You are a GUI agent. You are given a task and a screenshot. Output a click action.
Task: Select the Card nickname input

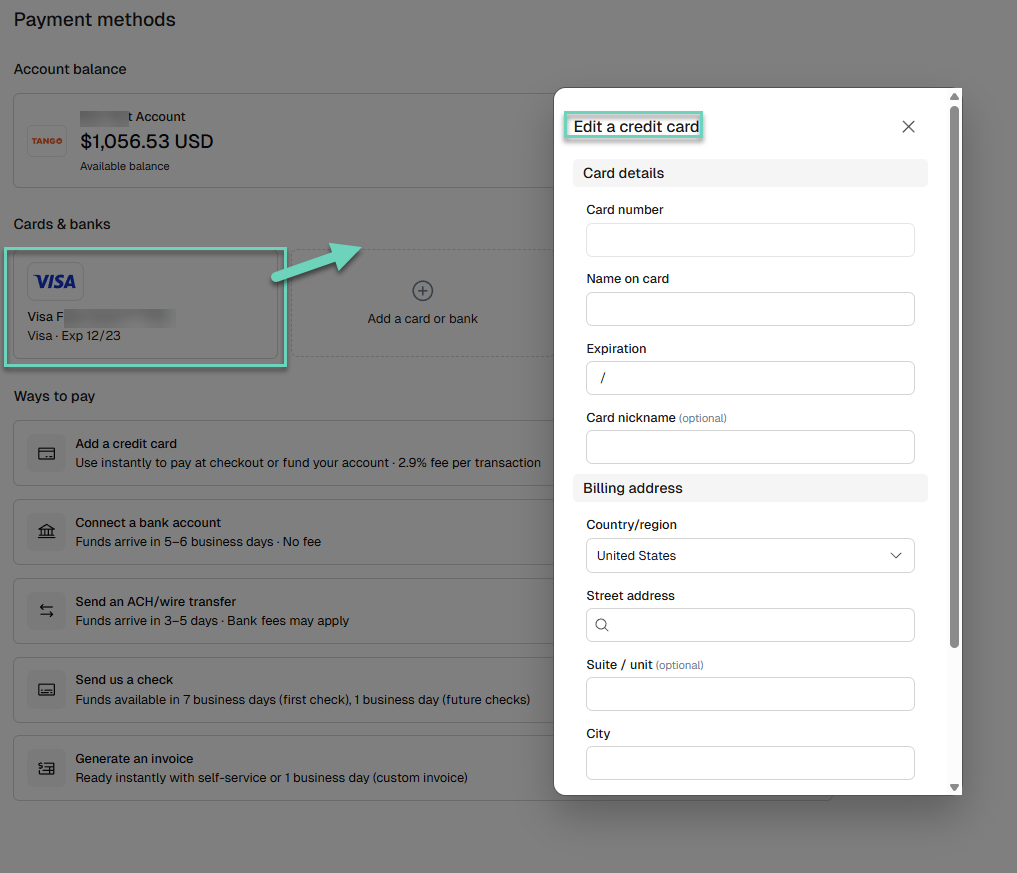click(x=750, y=447)
